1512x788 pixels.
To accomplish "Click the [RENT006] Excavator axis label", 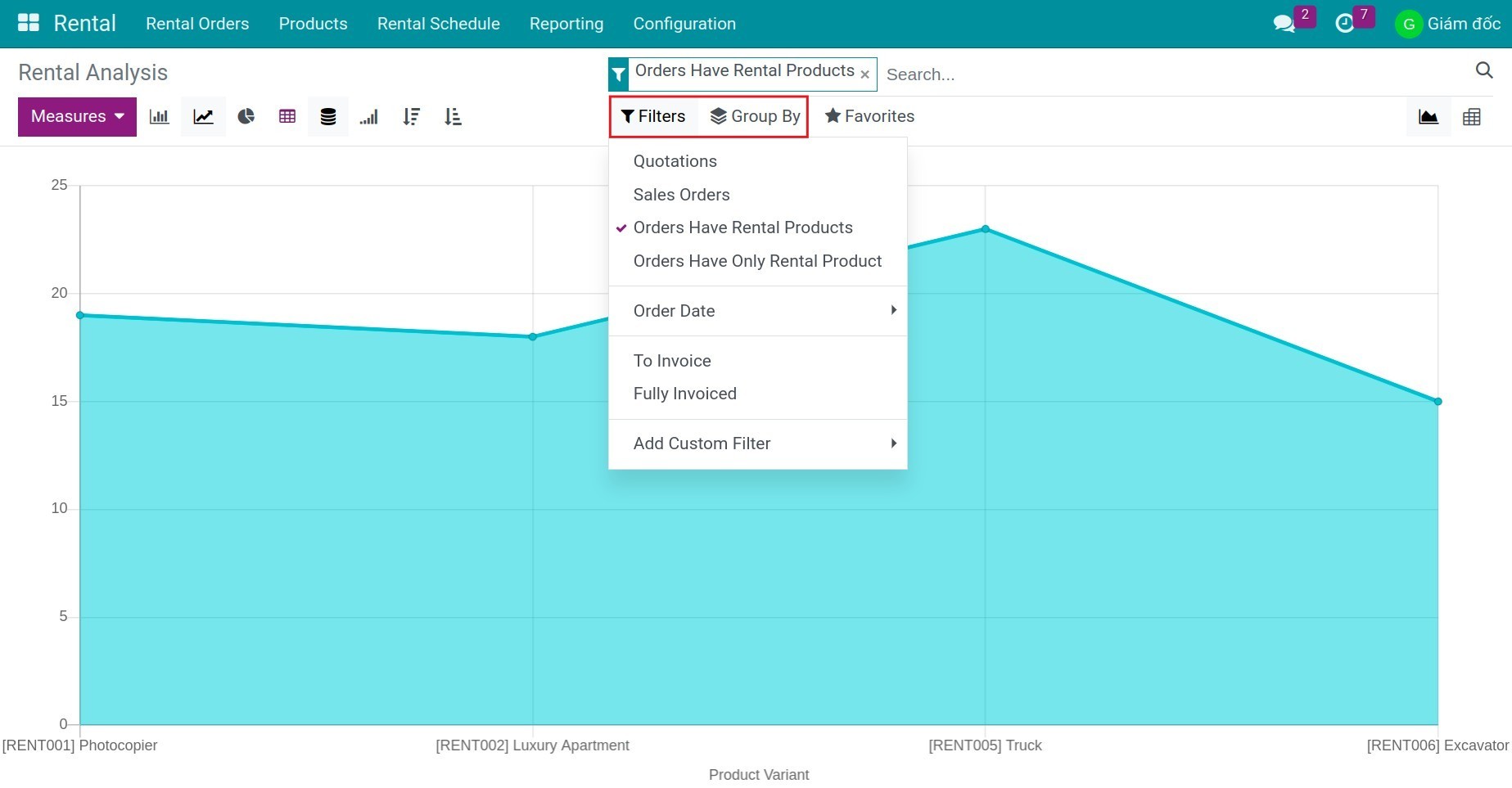I will 1438,745.
